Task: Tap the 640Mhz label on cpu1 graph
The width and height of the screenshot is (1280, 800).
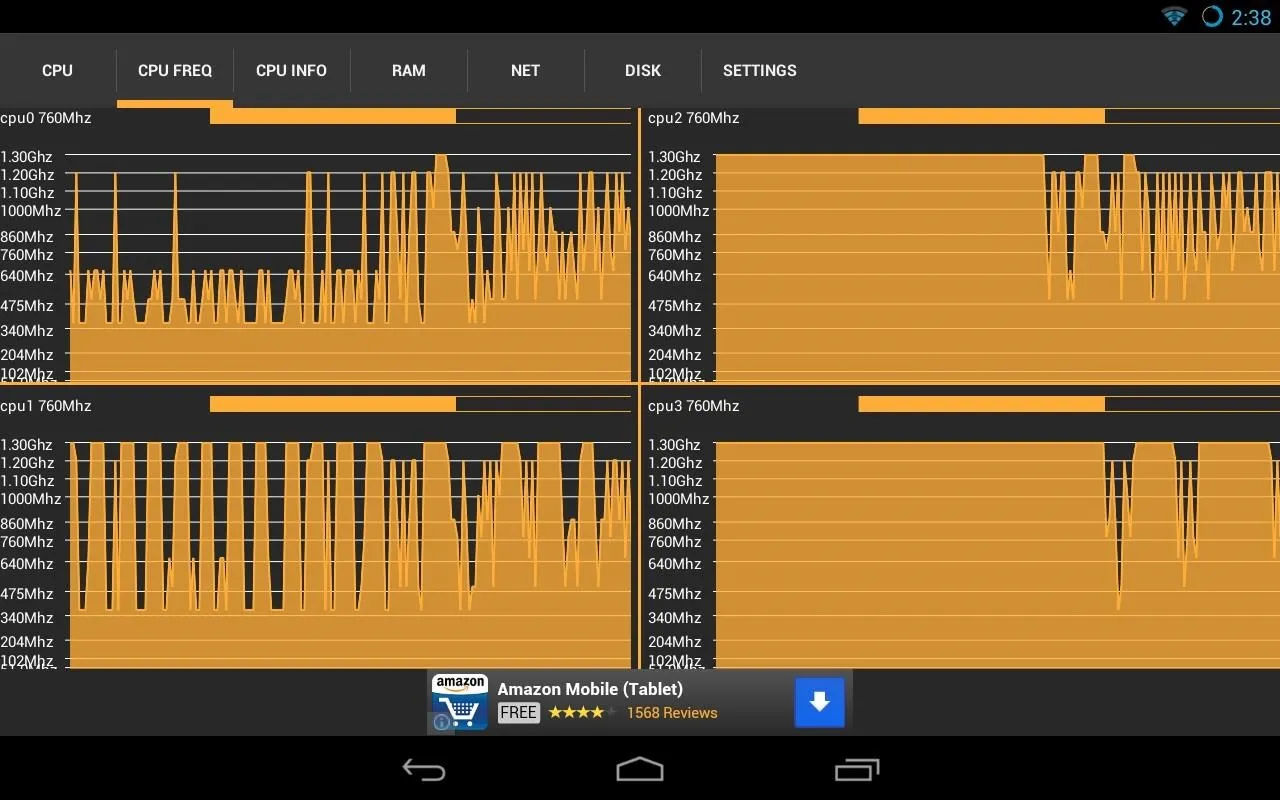Action: (x=27, y=564)
